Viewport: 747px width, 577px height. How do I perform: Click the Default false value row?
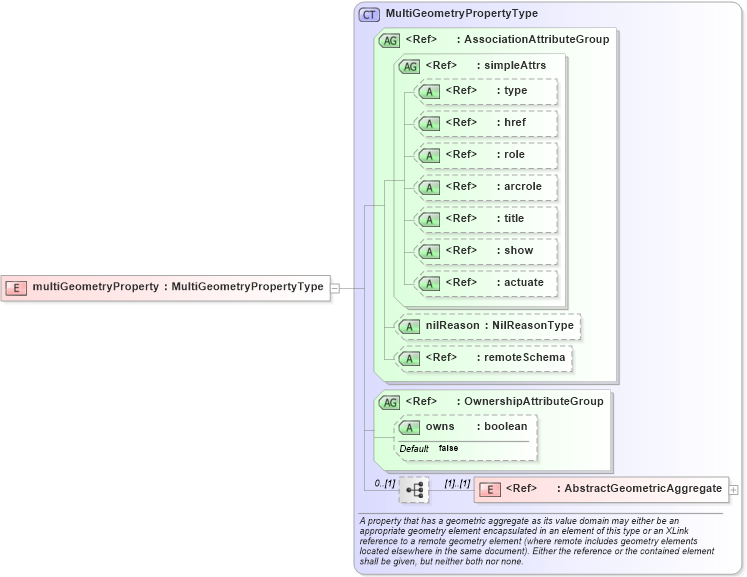coord(429,448)
